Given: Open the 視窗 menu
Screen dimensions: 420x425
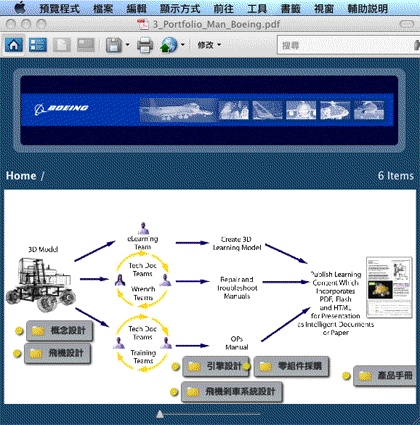Looking at the screenshot, I should [x=324, y=8].
